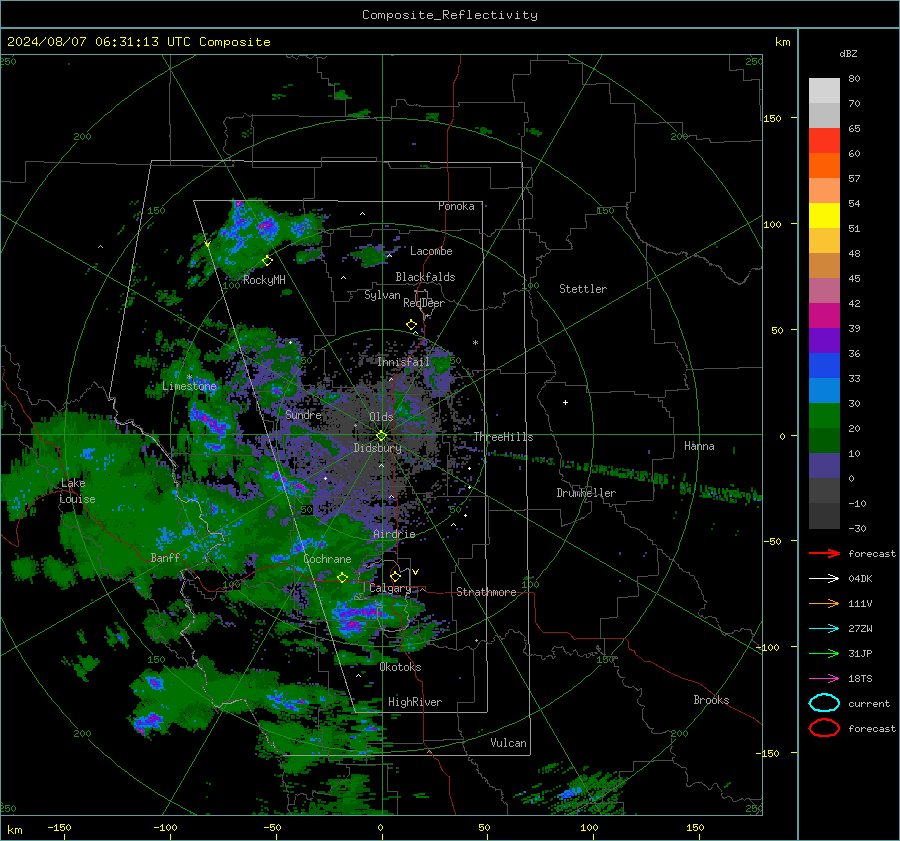Click the magenta 18TS arrow in legend
900x841 pixels.
tap(824, 679)
